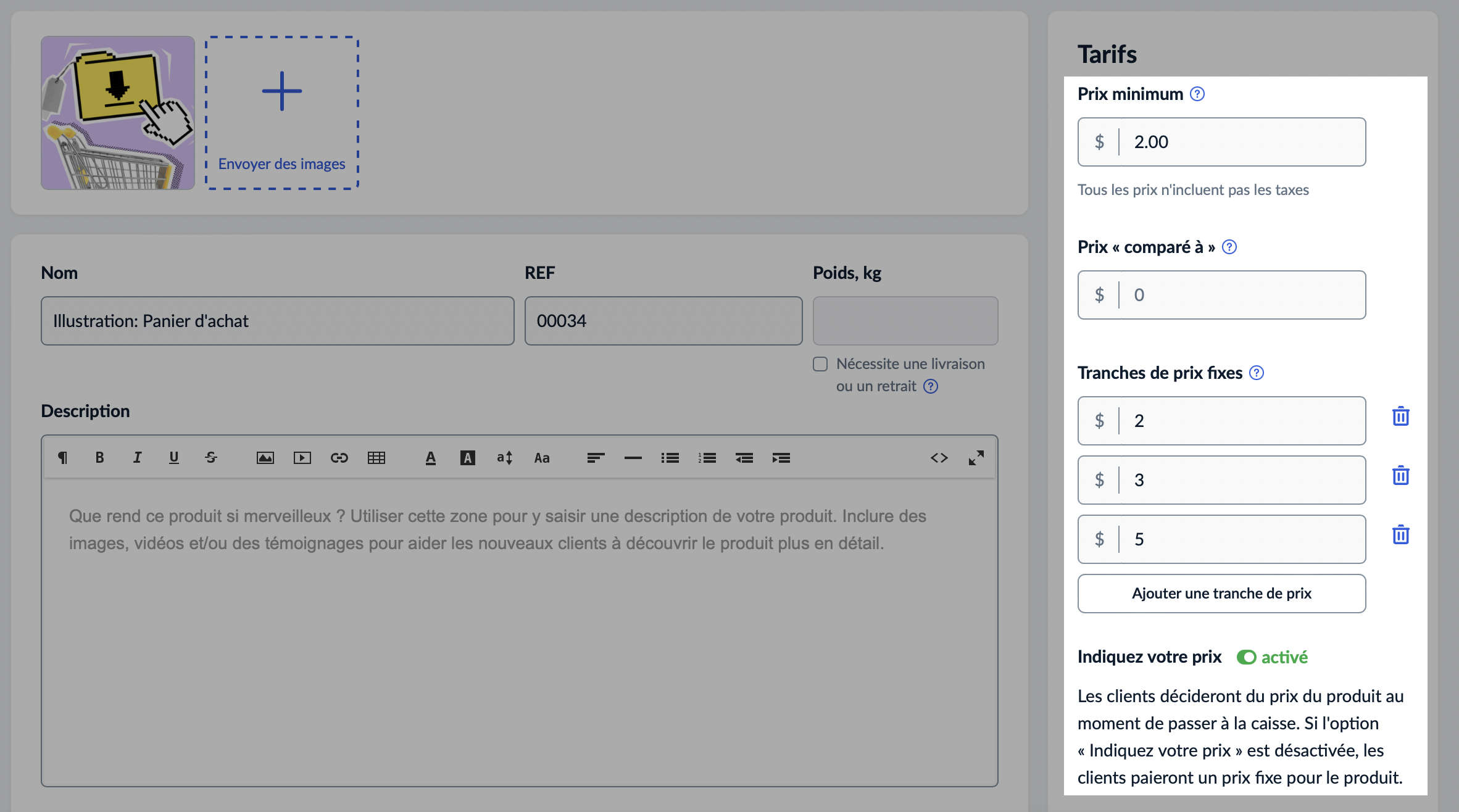
Task: Insert an image via editor toolbar
Action: pos(265,458)
